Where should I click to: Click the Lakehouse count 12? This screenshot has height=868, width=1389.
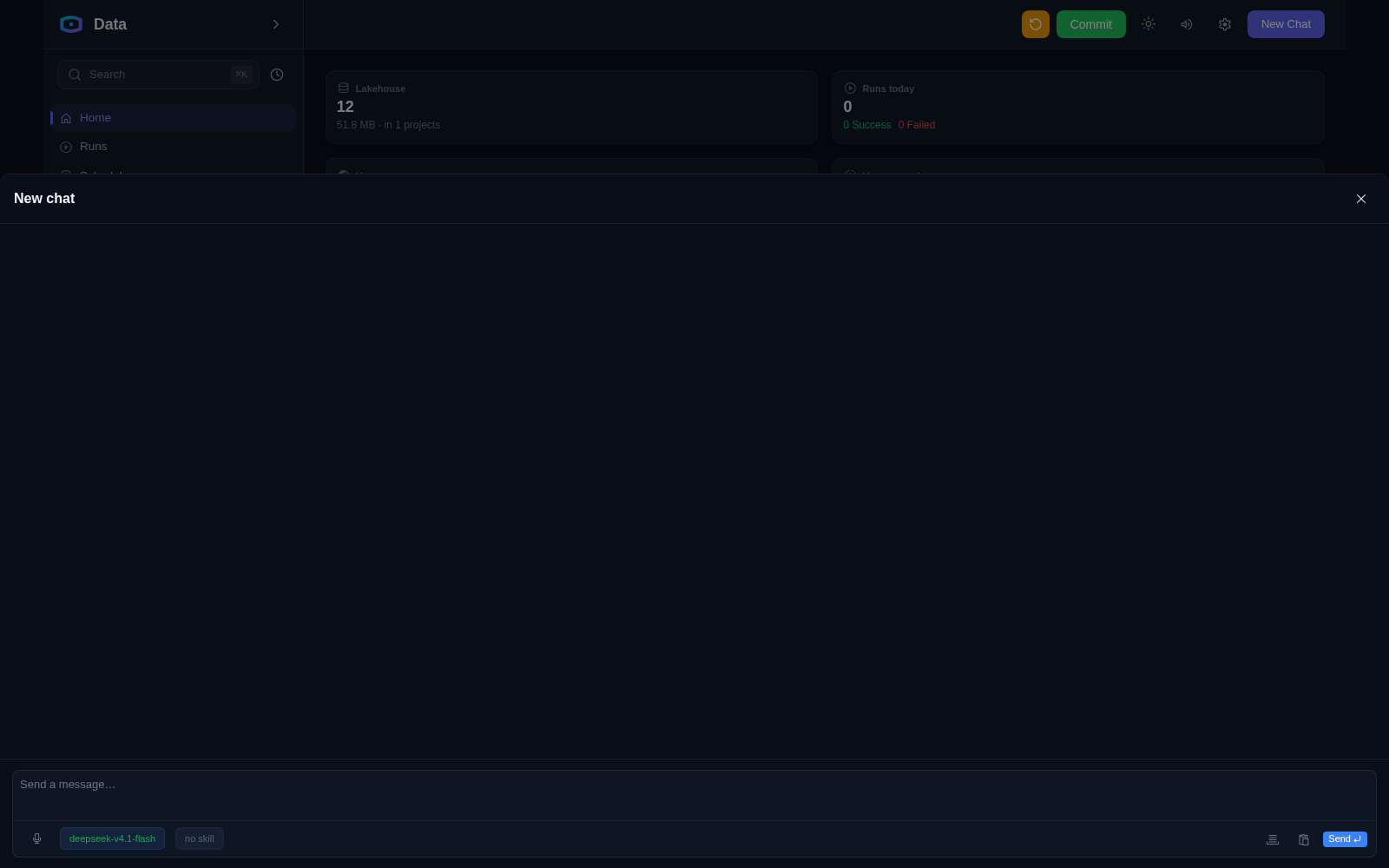(346, 107)
